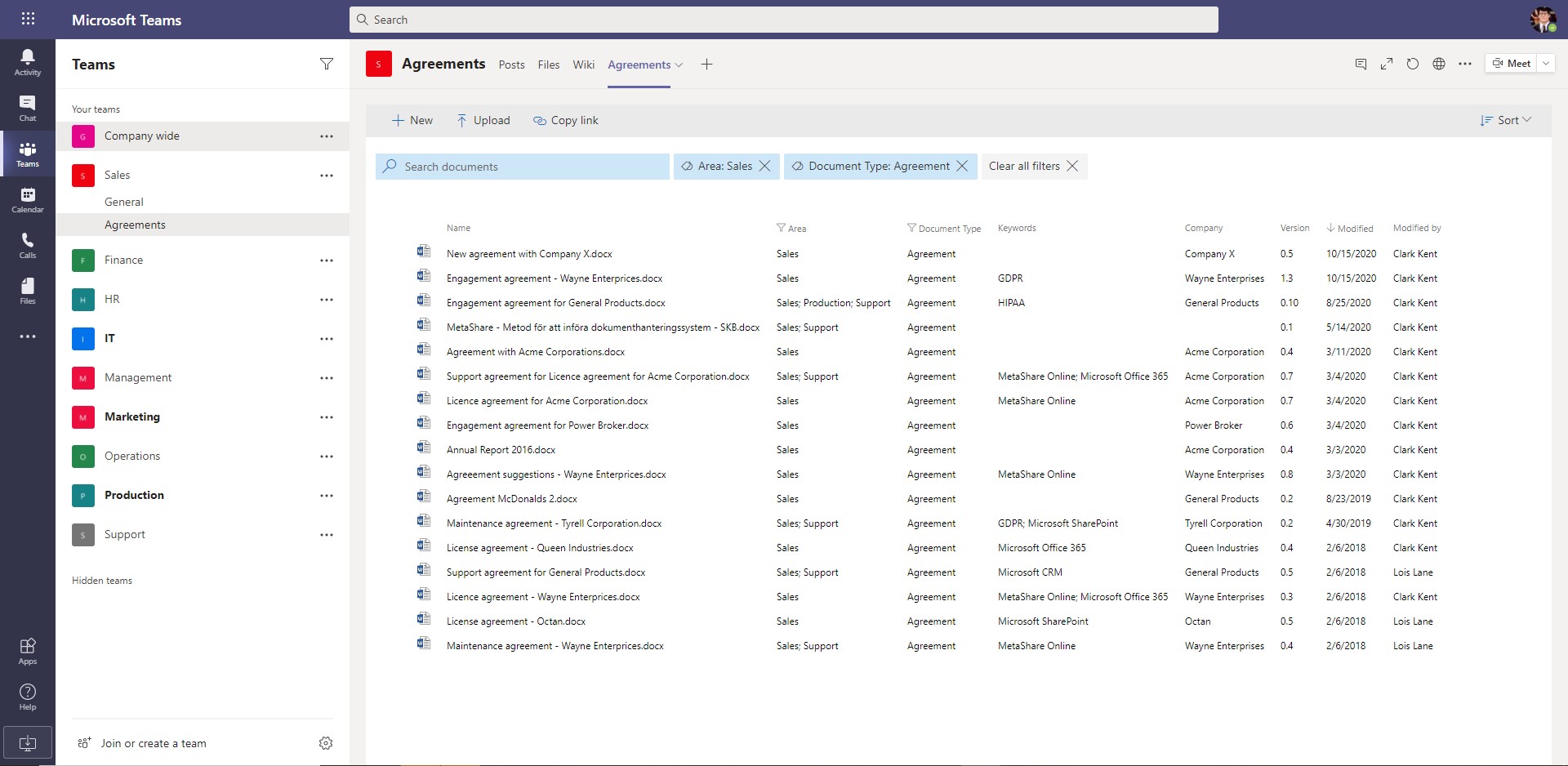Screen dimensions: 1568x766
Task: Open the Production team
Action: (x=134, y=496)
